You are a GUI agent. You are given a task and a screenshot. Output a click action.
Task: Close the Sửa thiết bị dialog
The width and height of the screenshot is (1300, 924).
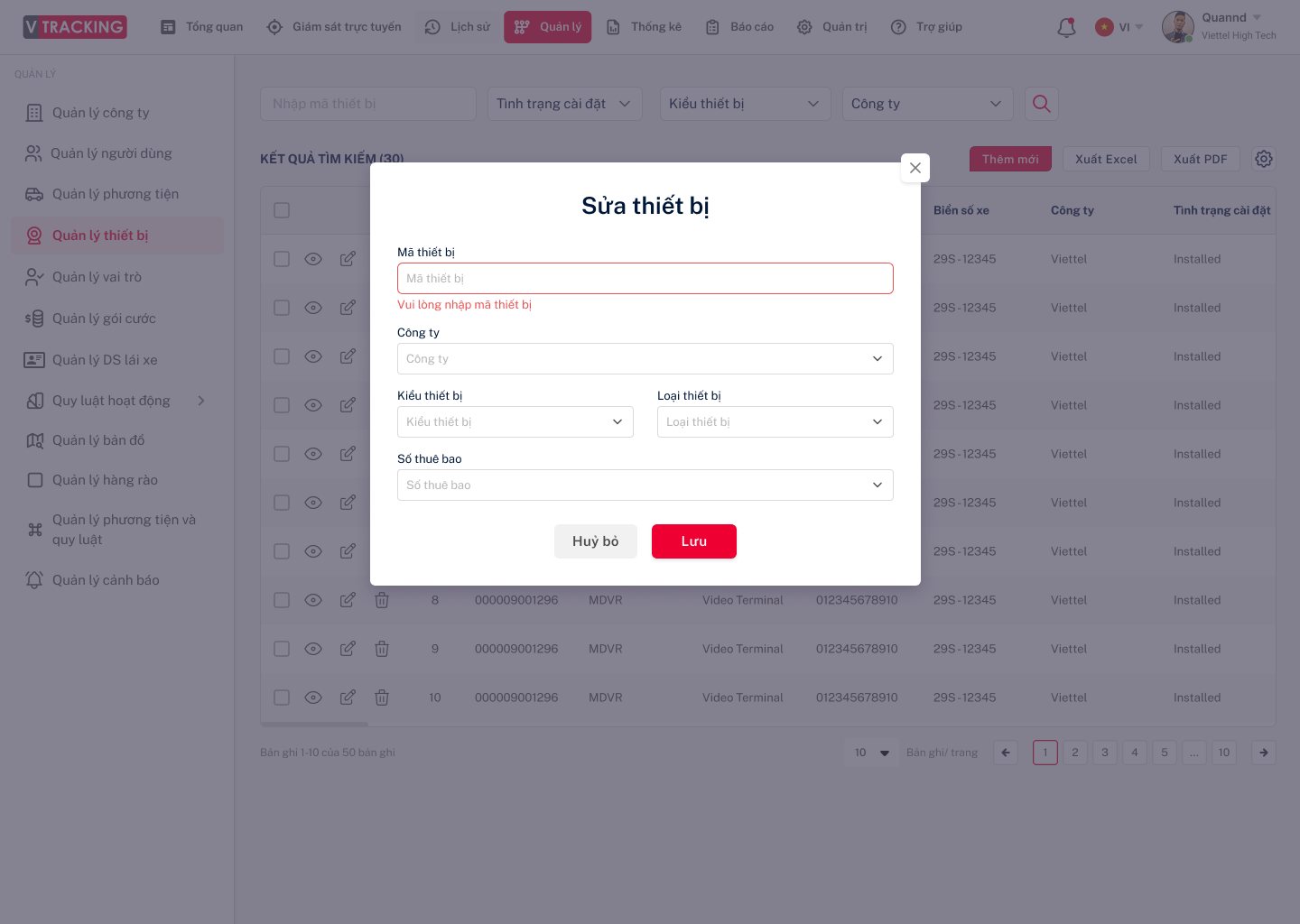(915, 168)
